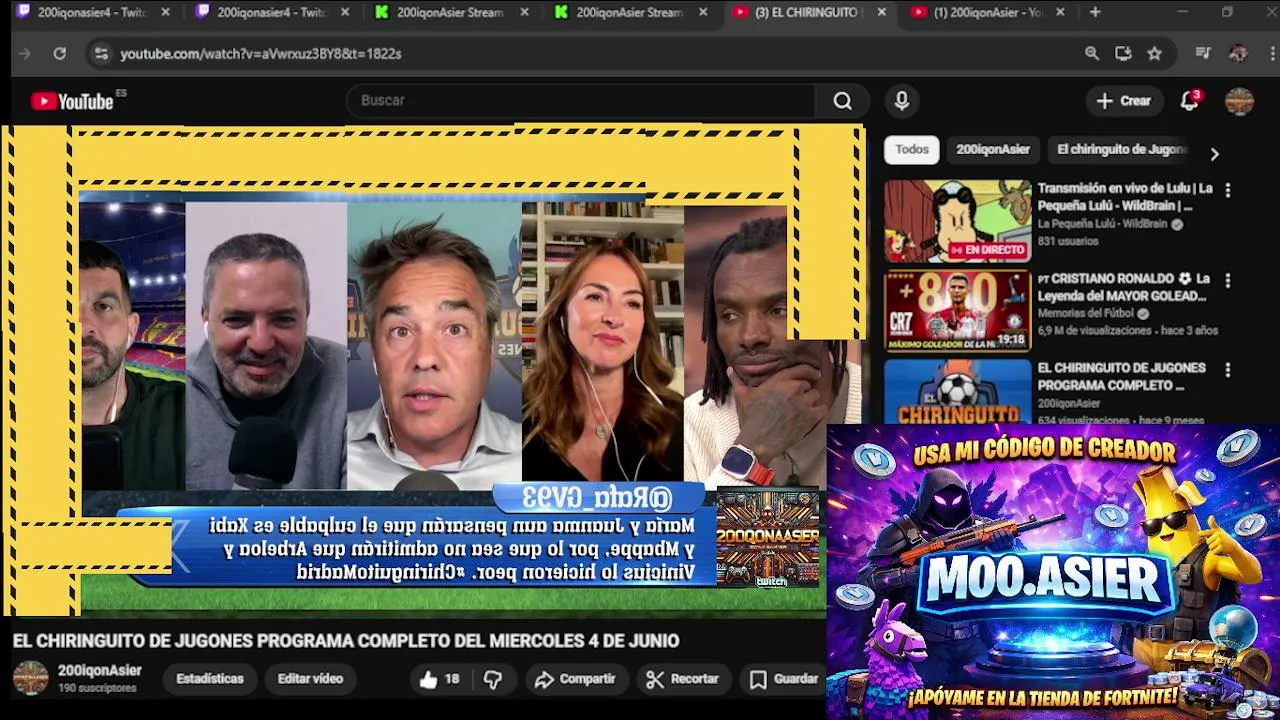This screenshot has width=1280, height=720.
Task: Open the first 200iqonAsier Stream Kick tab
Action: click(441, 12)
